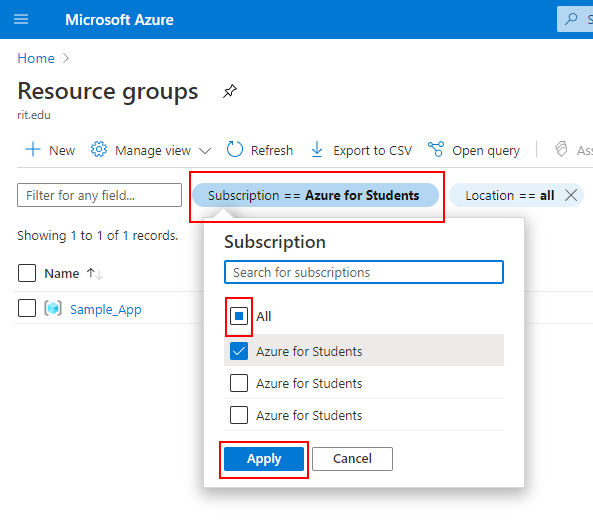Check the last Azure for Students subscription
This screenshot has height=525, width=593.
coord(239,415)
